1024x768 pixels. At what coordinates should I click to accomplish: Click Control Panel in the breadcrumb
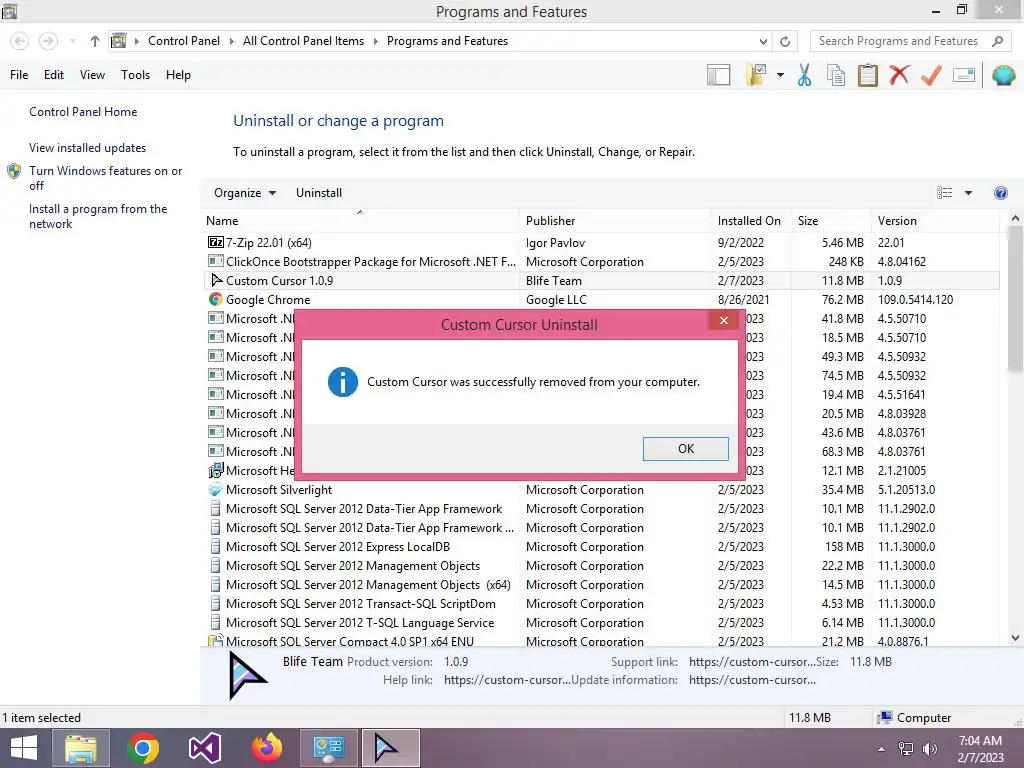click(184, 41)
